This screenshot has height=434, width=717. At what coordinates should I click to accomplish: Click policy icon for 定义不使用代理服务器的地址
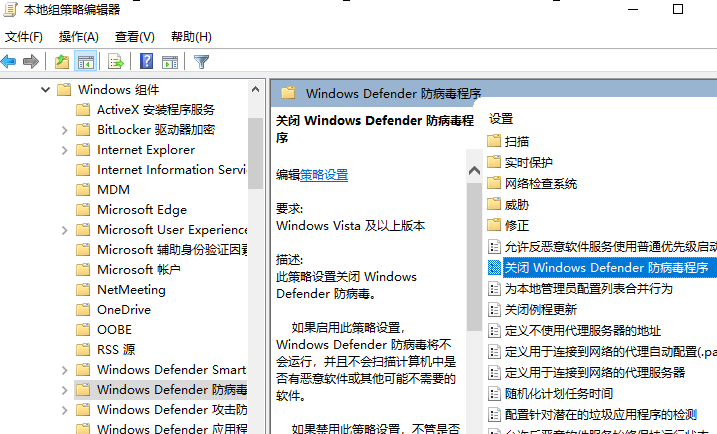(494, 331)
